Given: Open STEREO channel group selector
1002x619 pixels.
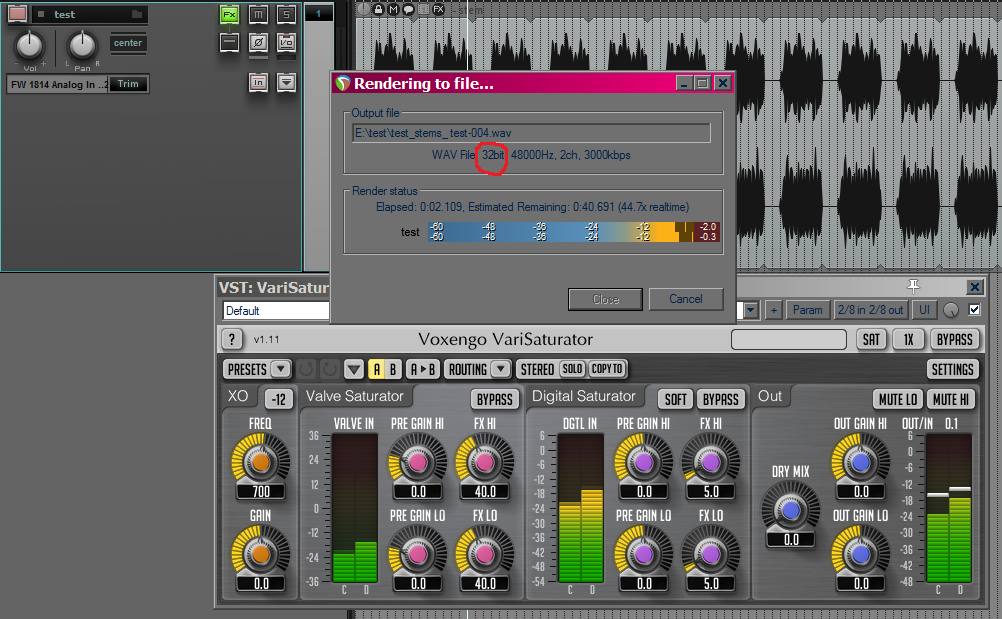Looking at the screenshot, I should click(x=537, y=369).
